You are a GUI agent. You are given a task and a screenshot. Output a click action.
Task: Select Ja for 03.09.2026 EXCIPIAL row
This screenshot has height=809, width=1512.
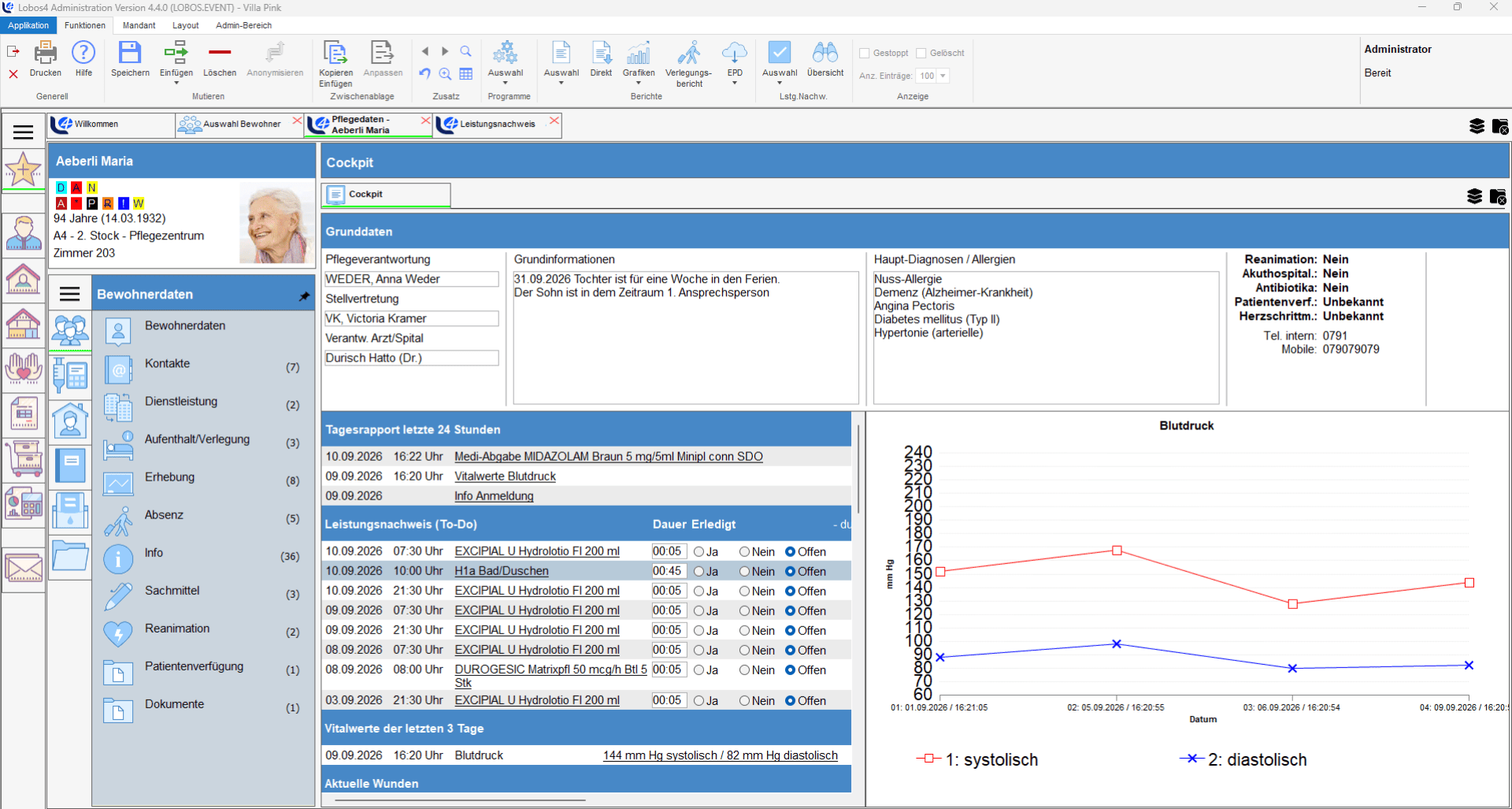[x=699, y=700]
